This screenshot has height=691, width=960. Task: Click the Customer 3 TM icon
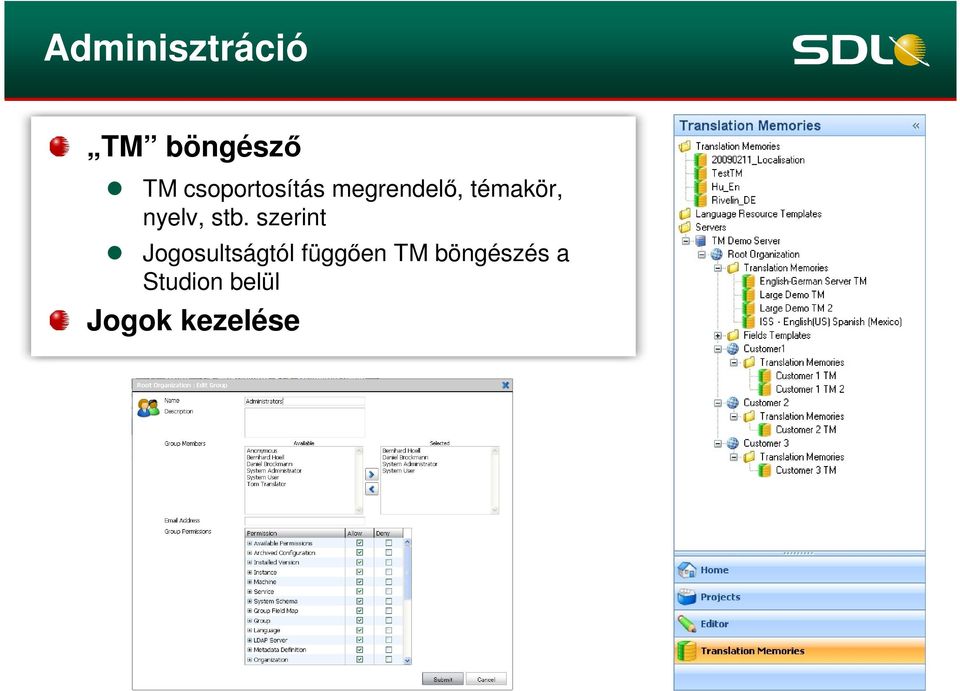pos(765,470)
